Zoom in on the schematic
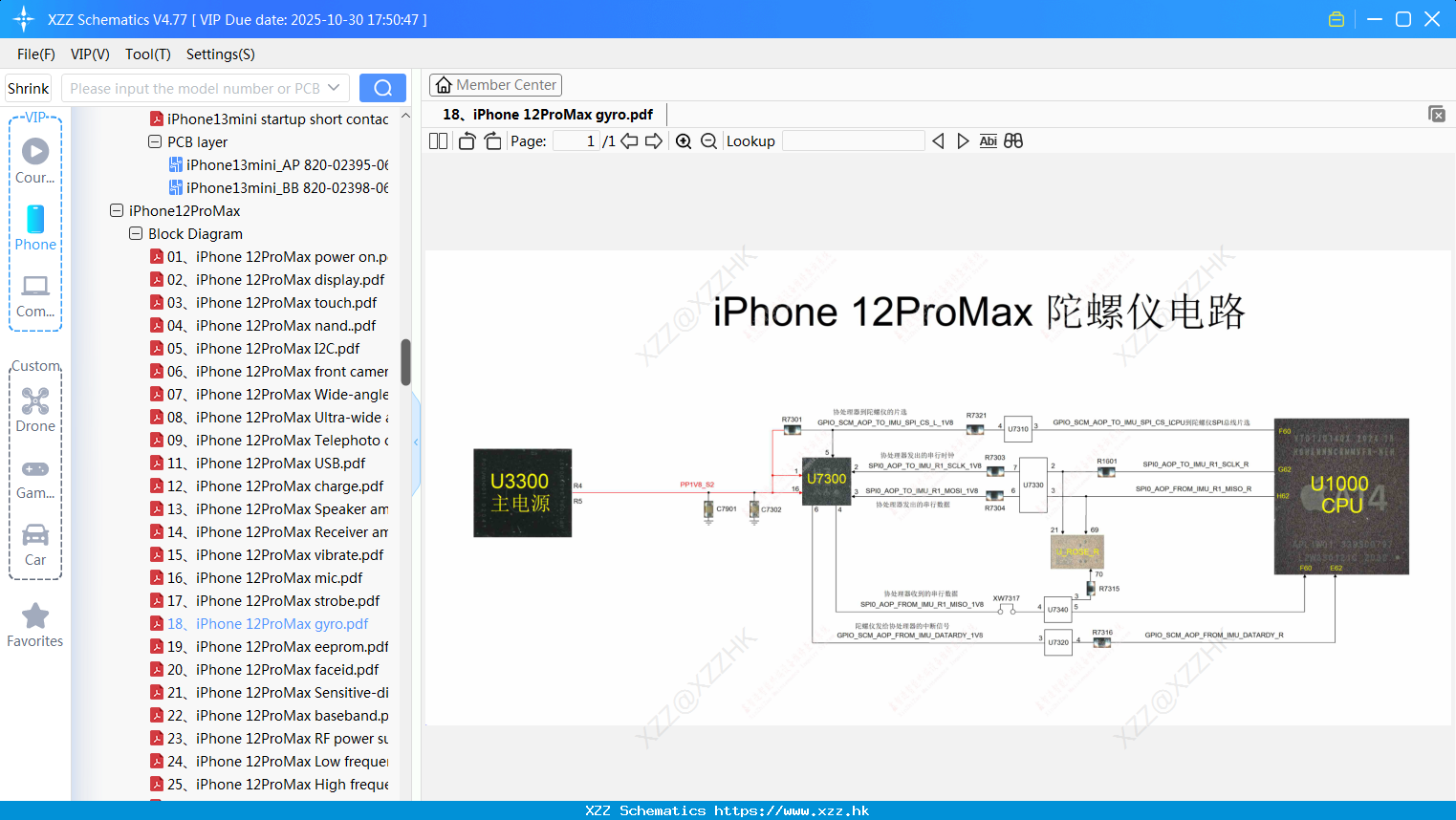The width and height of the screenshot is (1456, 820). coord(684,141)
